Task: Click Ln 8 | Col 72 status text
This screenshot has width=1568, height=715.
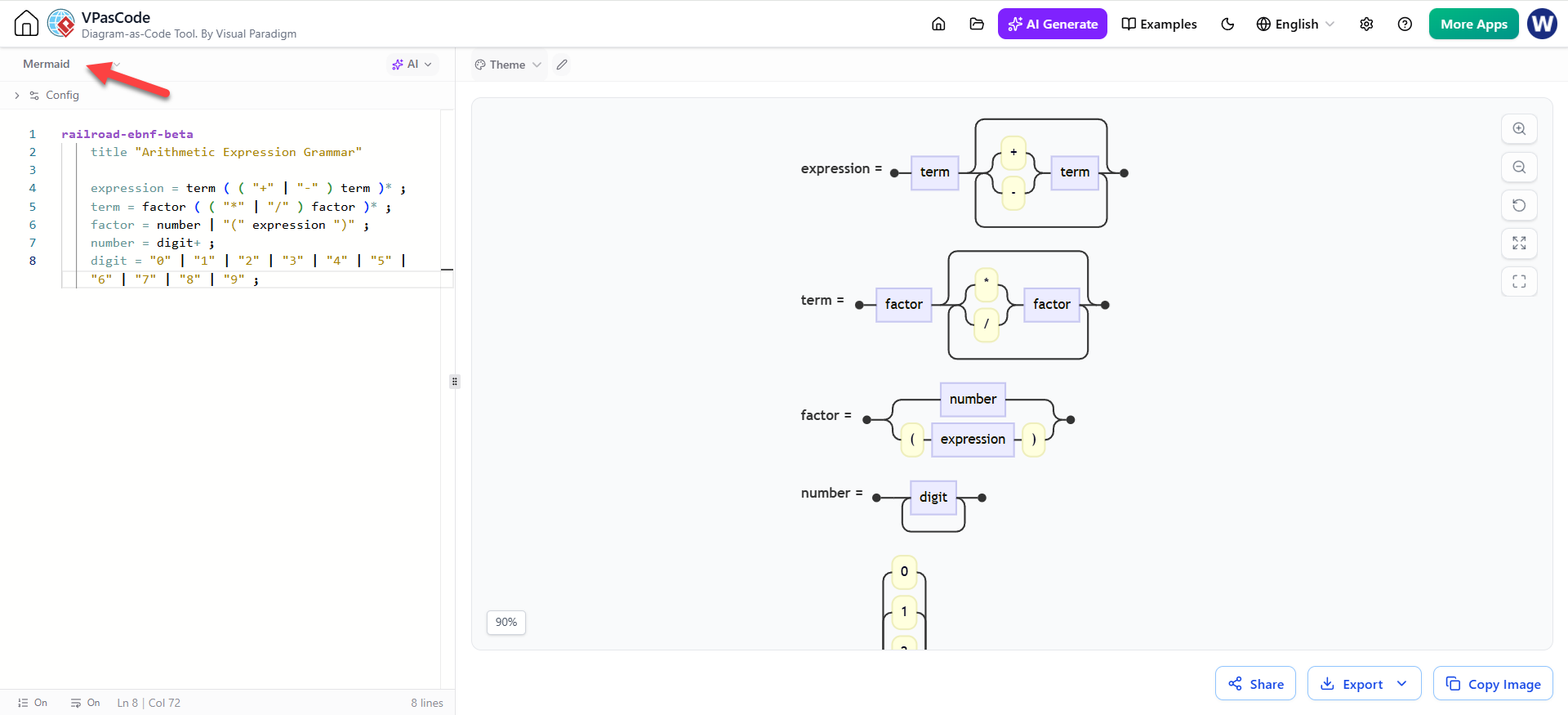Action: (149, 703)
